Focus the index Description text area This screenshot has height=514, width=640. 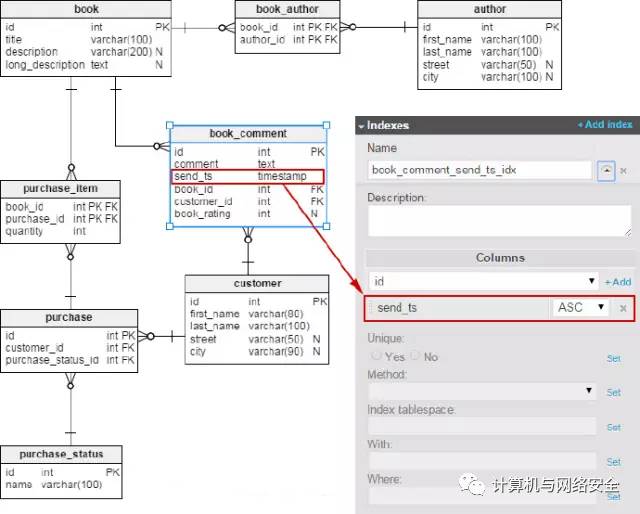point(499,221)
